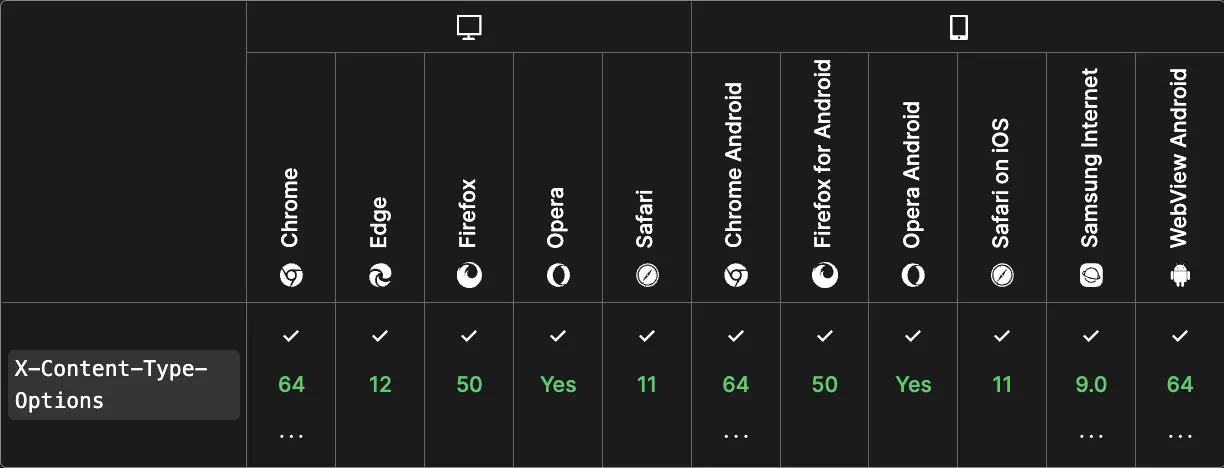Click the Firefox desktop browser icon
The width and height of the screenshot is (1224, 468).
(x=469, y=275)
